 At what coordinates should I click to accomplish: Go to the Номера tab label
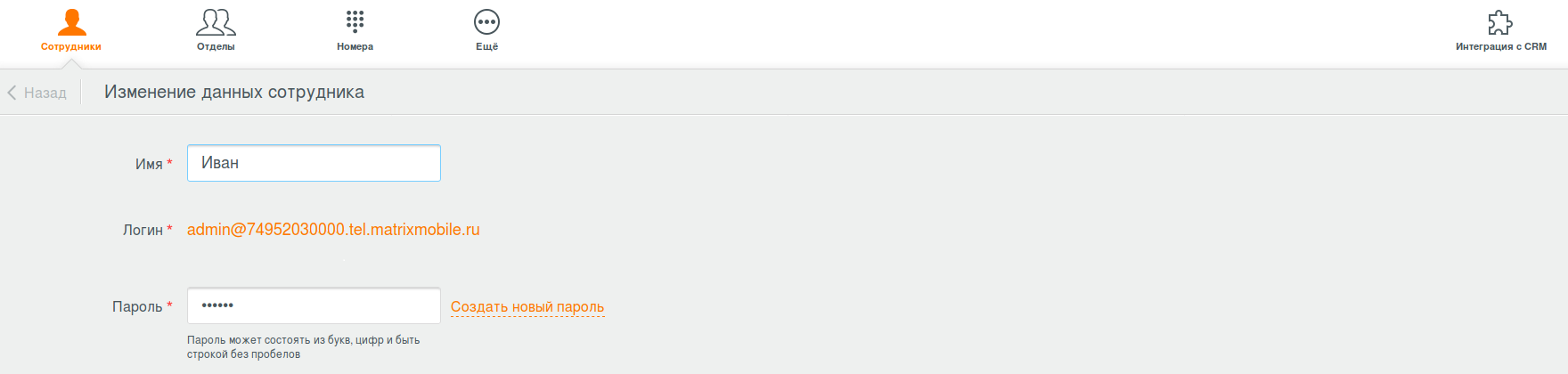(x=355, y=46)
